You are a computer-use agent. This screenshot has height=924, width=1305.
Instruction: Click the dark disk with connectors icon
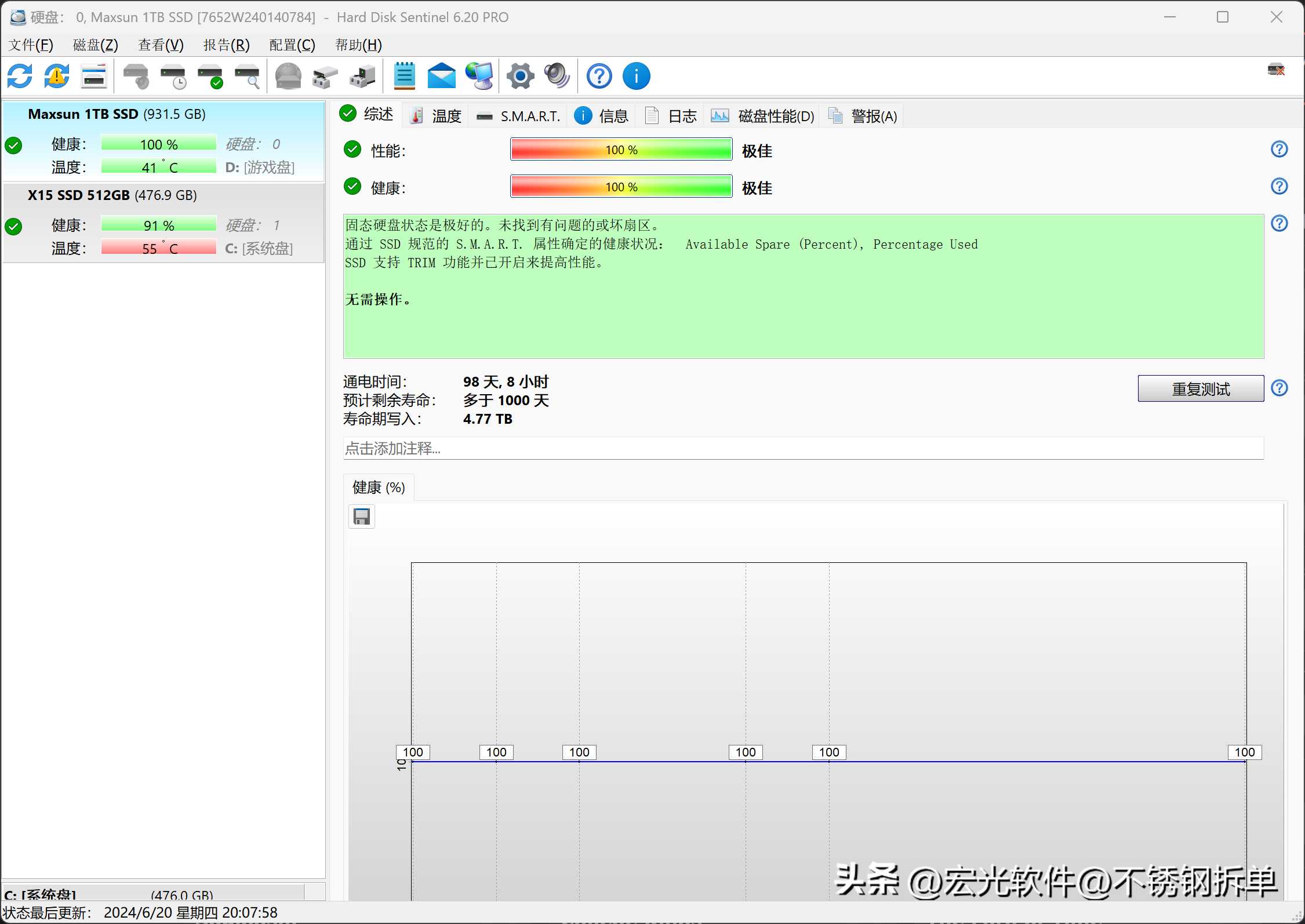click(362, 76)
